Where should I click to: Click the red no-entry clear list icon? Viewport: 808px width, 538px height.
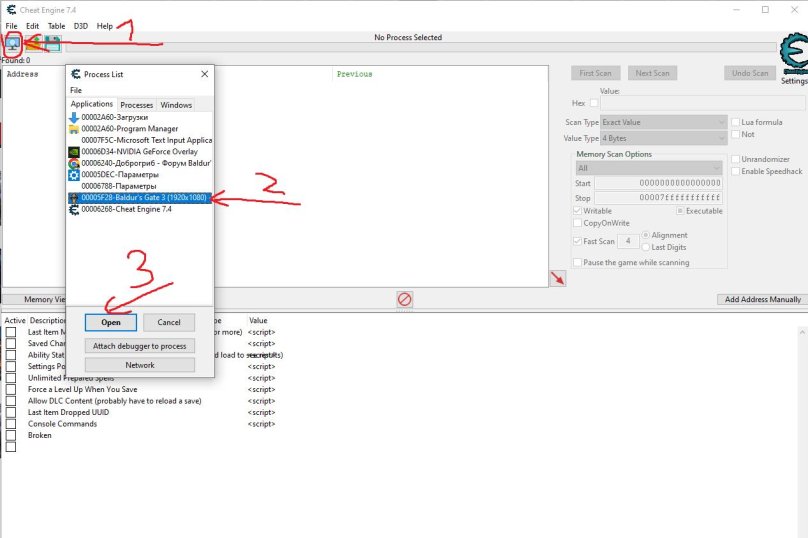pos(404,299)
